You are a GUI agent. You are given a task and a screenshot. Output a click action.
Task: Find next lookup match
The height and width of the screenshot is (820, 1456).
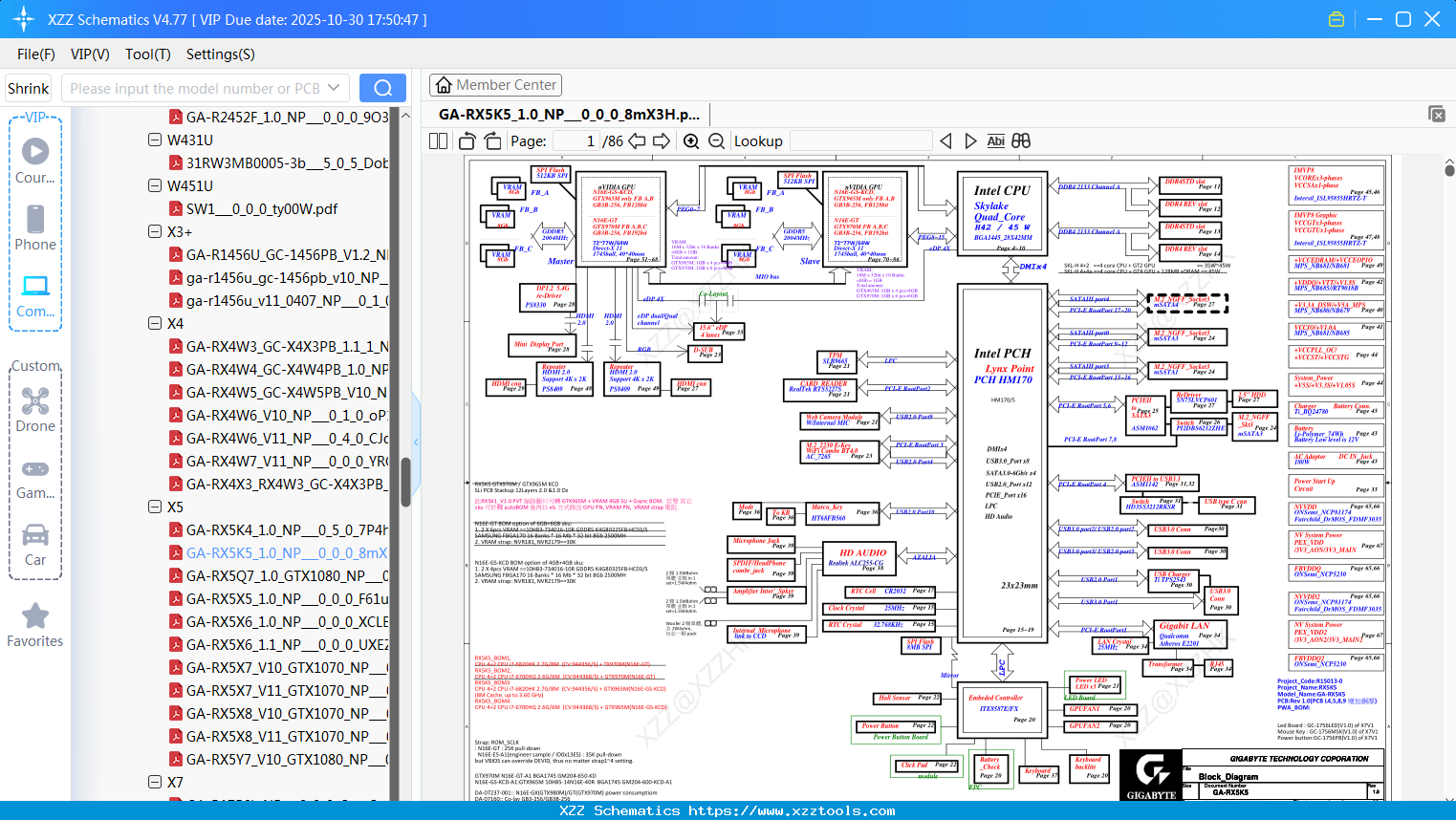pyautogui.click(x=970, y=141)
